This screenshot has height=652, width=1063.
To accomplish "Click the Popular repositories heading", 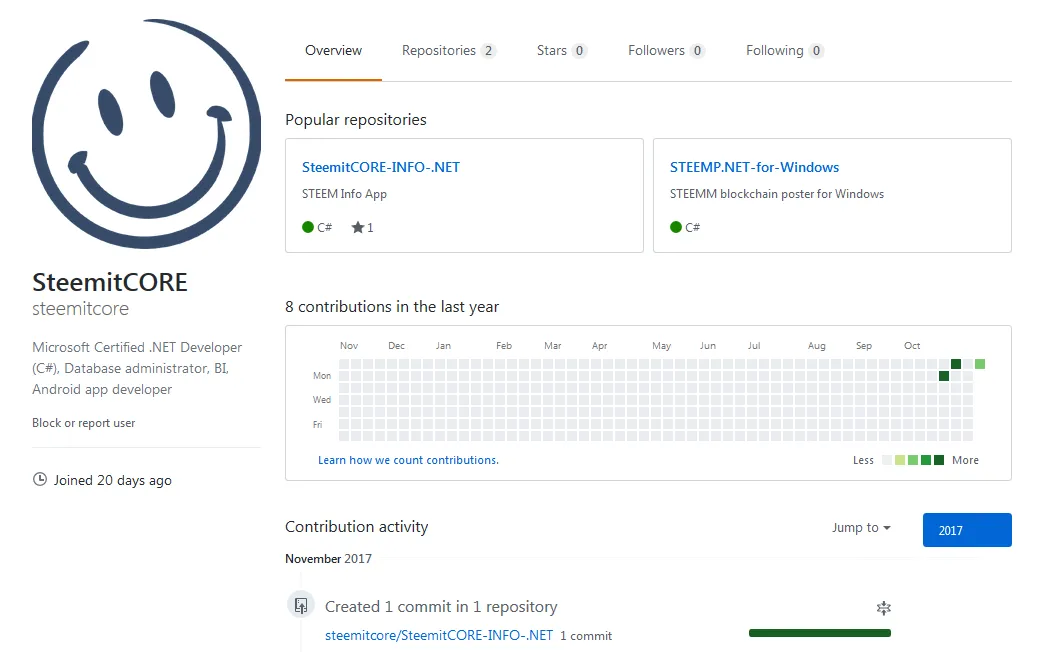I will point(356,119).
